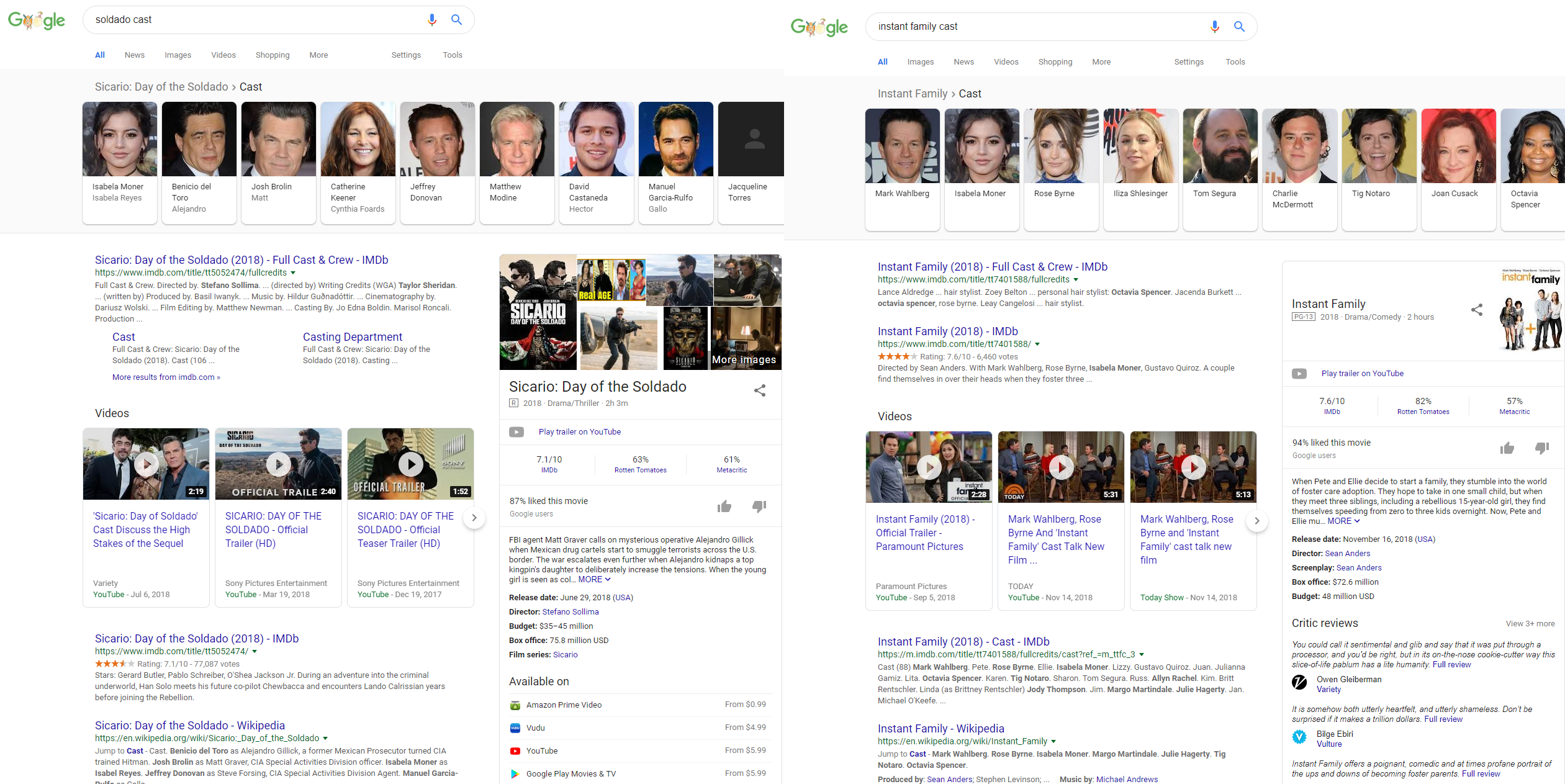
Task: Open dropdown arrow next to Instant_Family Wikipedia URL
Action: click(1053, 742)
